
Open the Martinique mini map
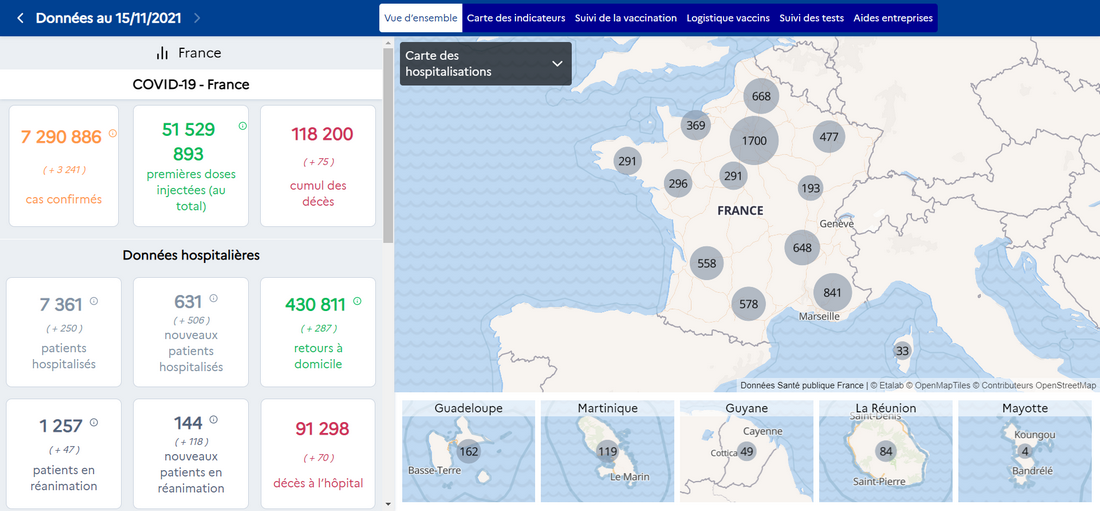[x=608, y=451]
